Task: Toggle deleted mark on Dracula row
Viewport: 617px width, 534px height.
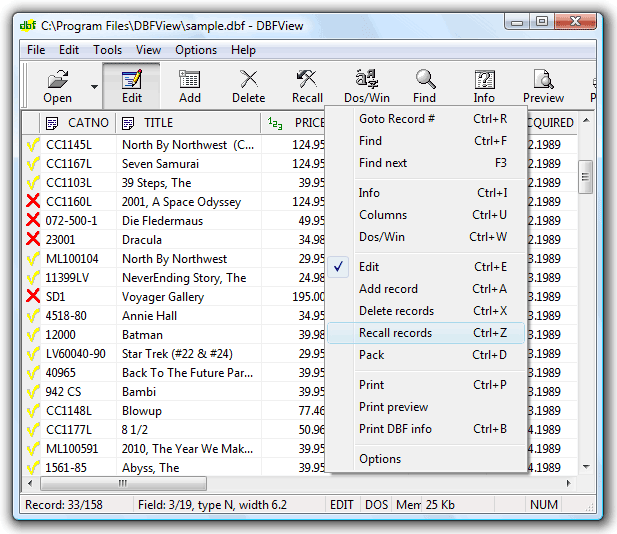Action: click(33, 240)
